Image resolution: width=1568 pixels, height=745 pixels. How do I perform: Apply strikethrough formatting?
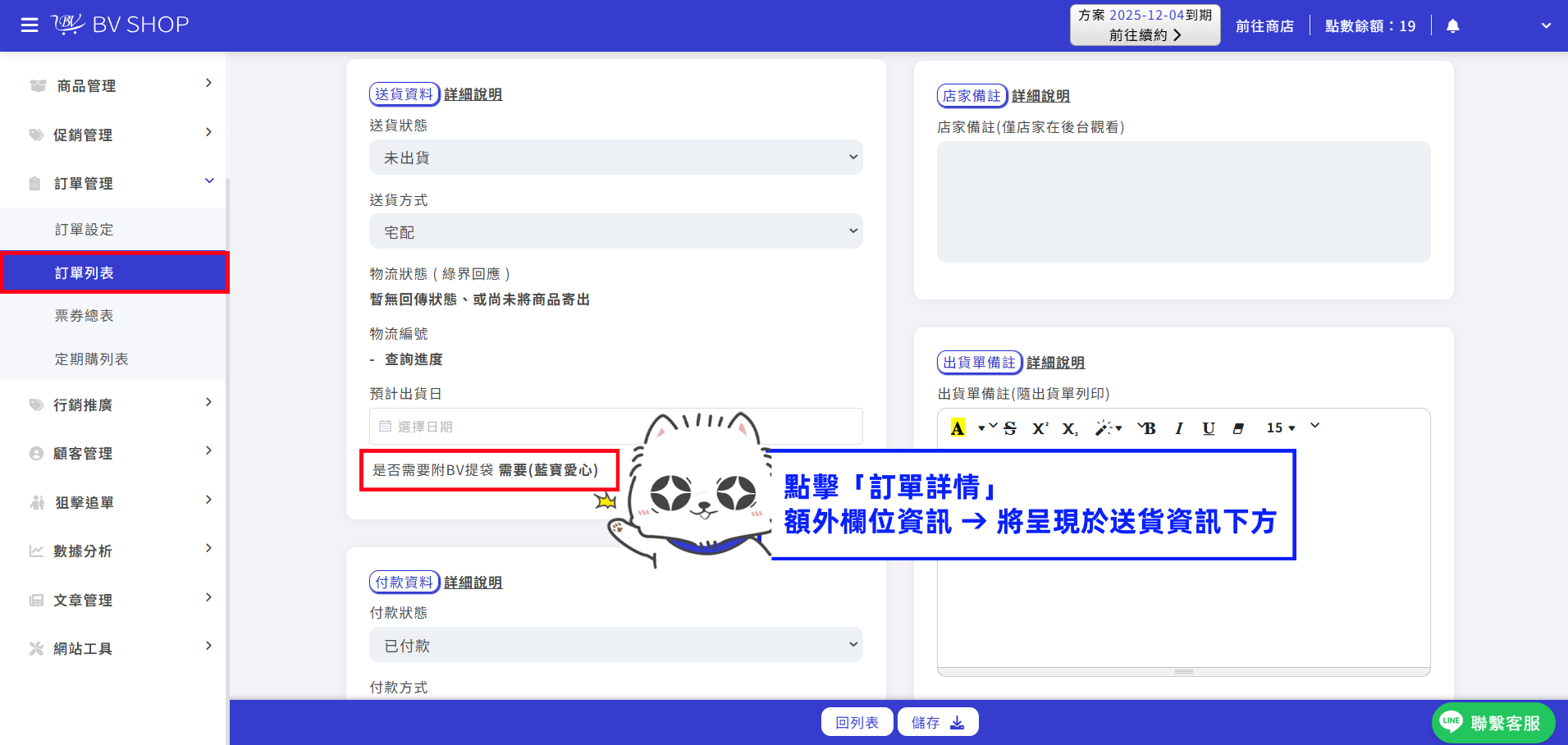point(1010,427)
